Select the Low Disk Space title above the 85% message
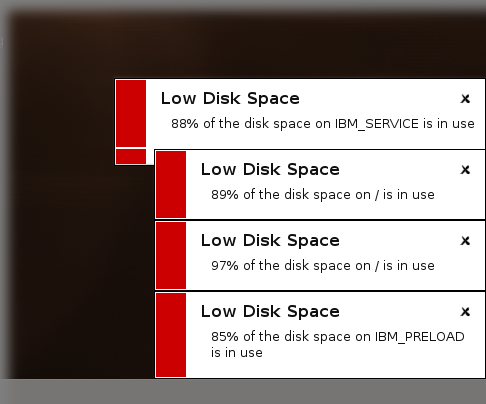The image size is (486, 404). (x=270, y=312)
